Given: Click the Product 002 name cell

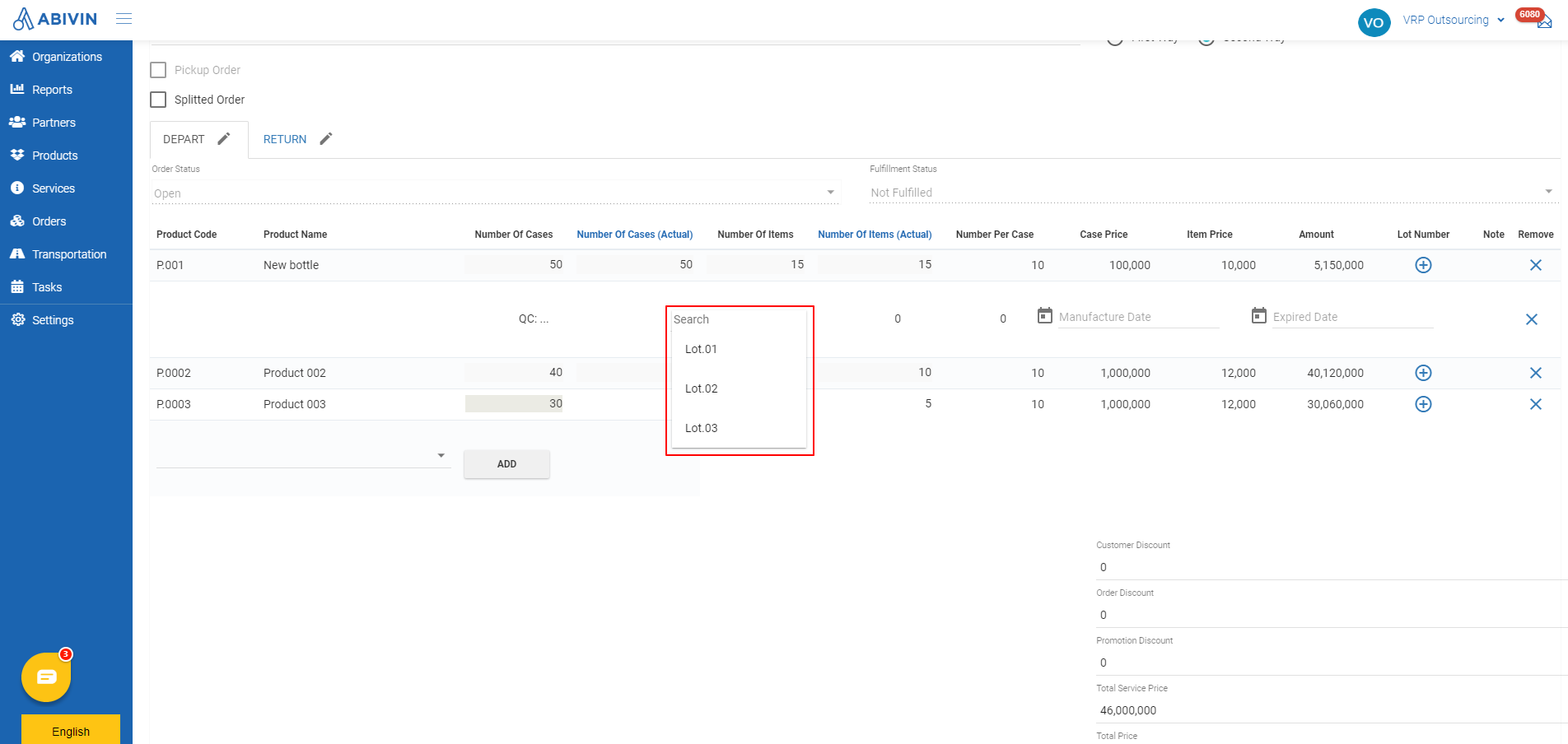Looking at the screenshot, I should point(295,373).
